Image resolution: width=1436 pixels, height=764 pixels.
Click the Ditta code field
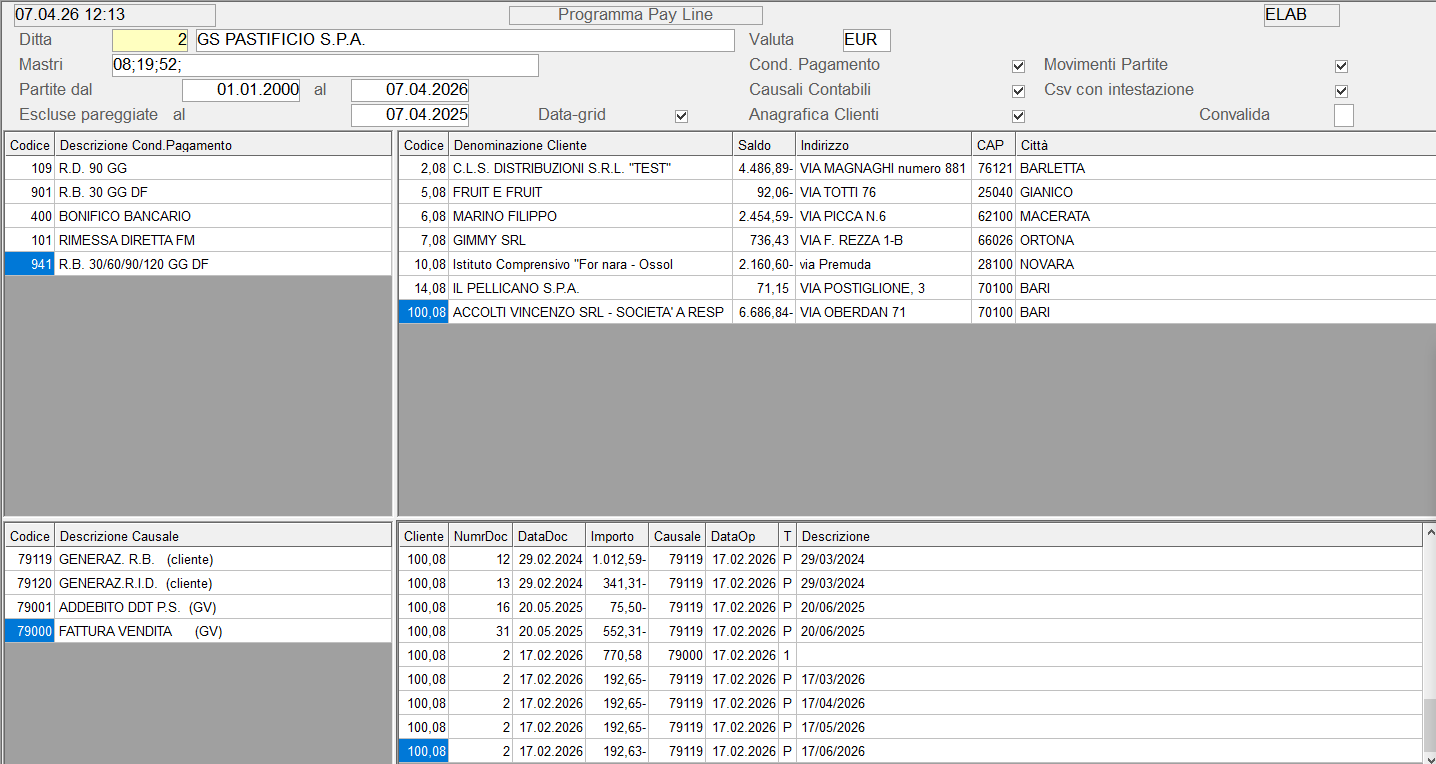point(150,40)
